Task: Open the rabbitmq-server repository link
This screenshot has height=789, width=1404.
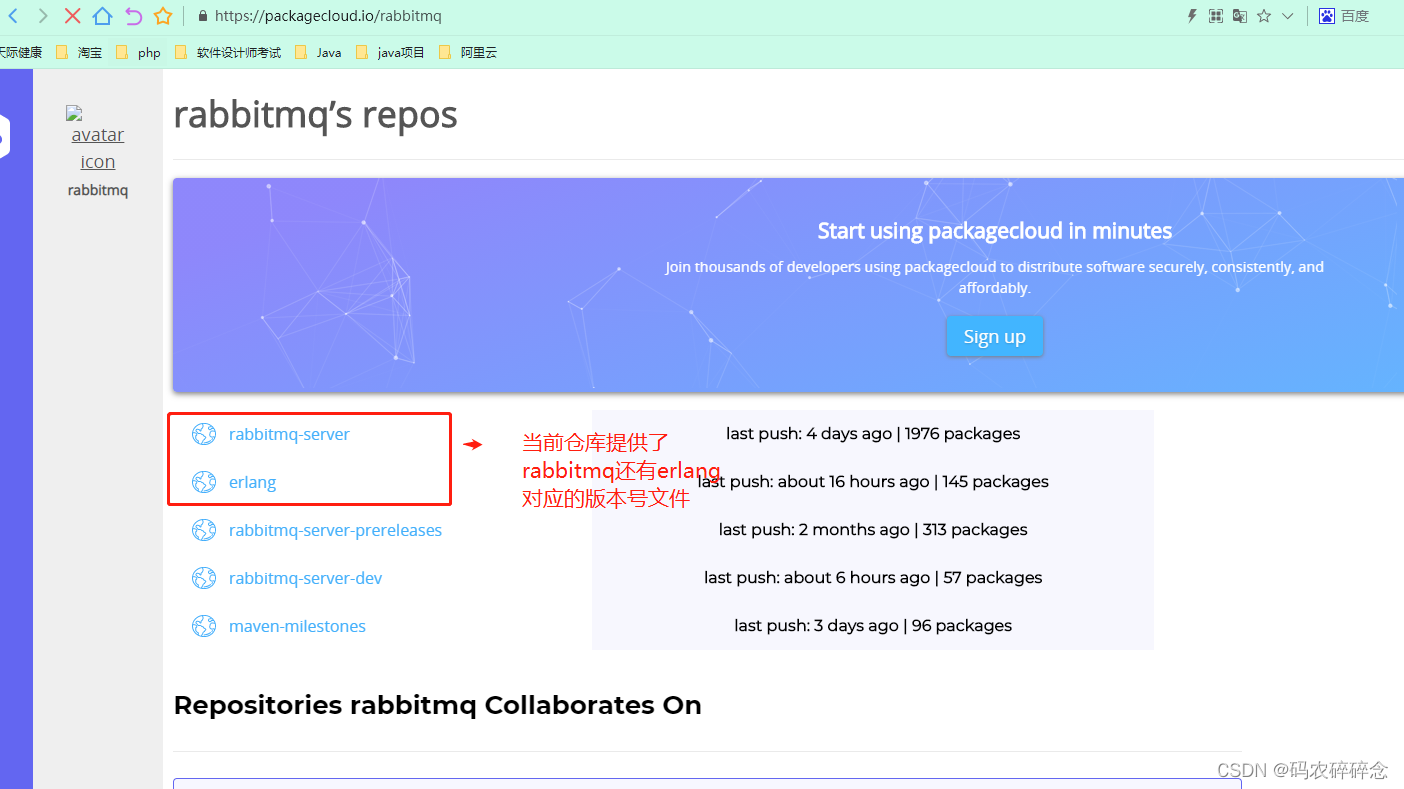Action: pyautogui.click(x=289, y=434)
